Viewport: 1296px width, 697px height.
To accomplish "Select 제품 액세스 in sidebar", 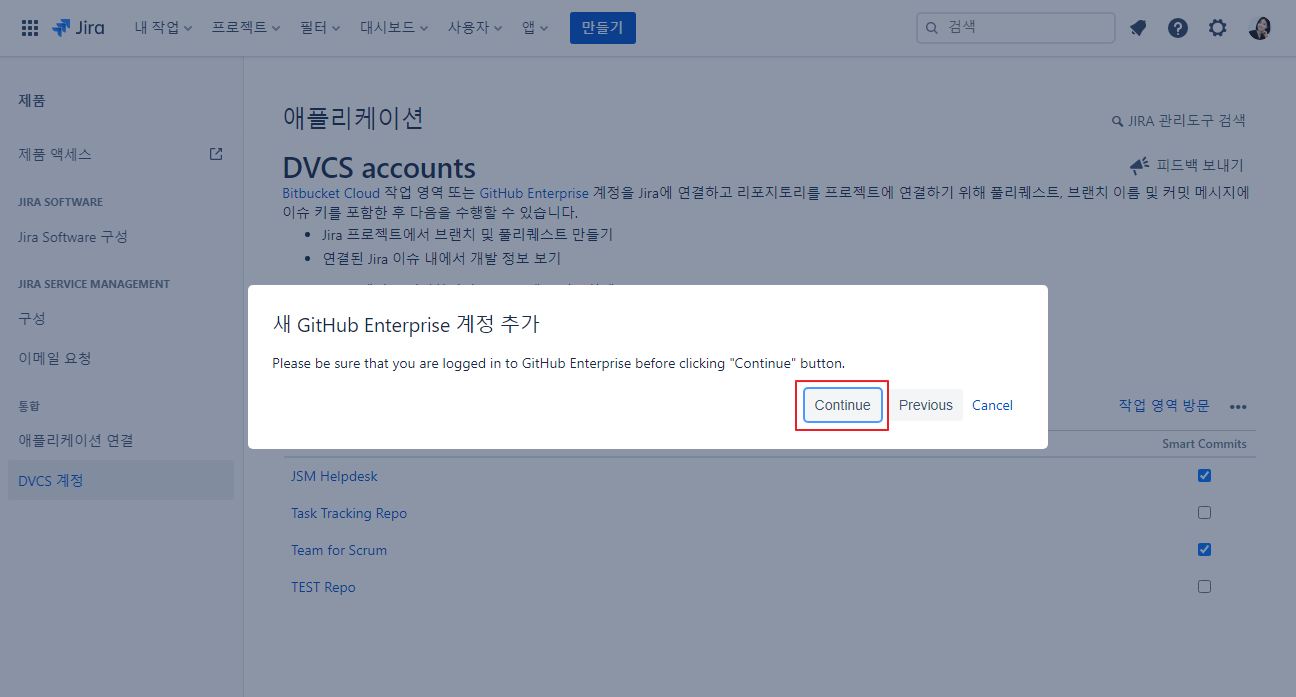I will tap(55, 154).
